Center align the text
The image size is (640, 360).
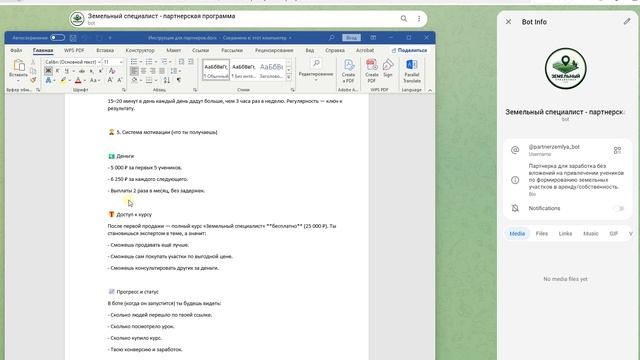click(x=143, y=71)
